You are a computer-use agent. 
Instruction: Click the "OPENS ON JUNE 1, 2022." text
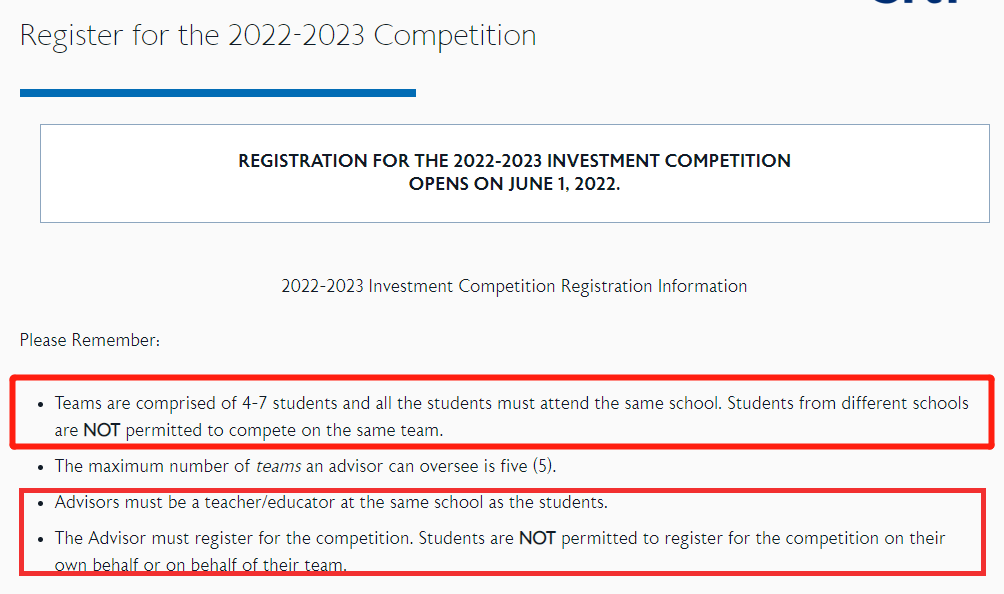coord(514,184)
